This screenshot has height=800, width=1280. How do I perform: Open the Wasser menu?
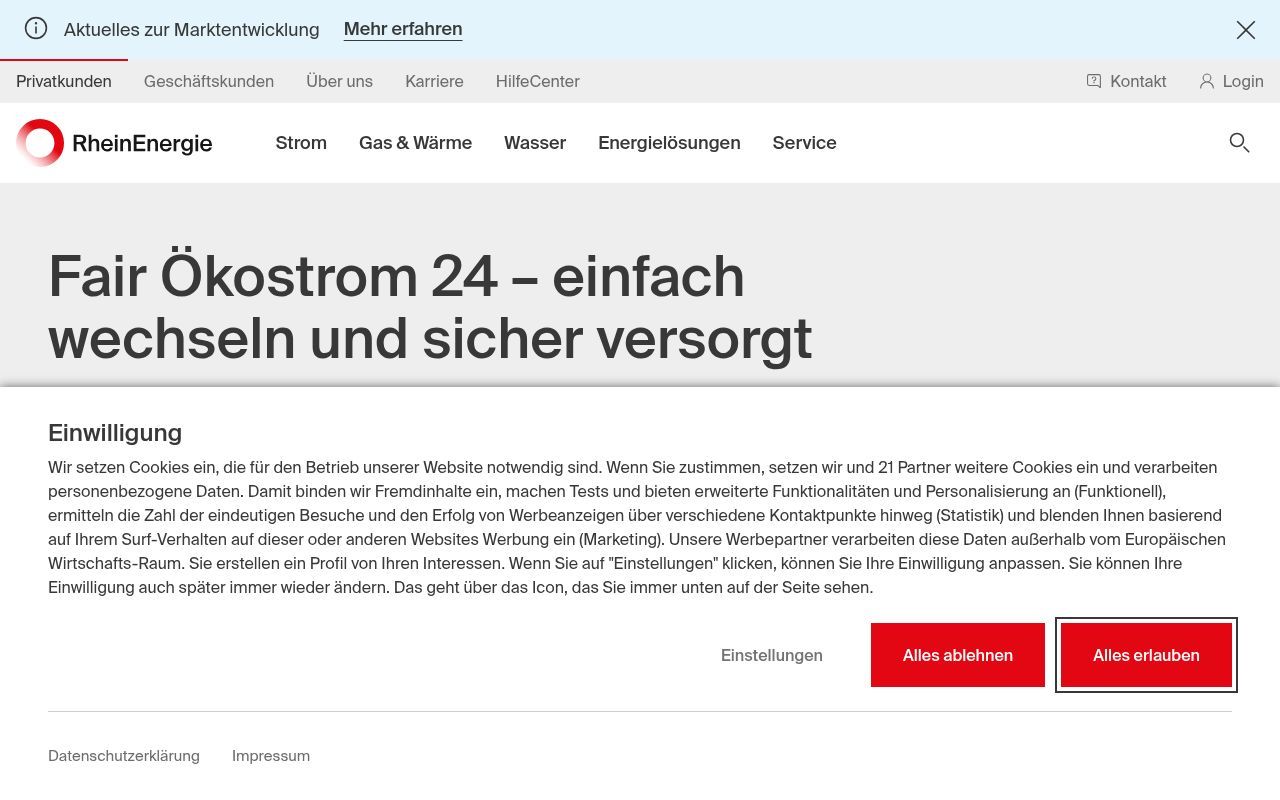(535, 143)
